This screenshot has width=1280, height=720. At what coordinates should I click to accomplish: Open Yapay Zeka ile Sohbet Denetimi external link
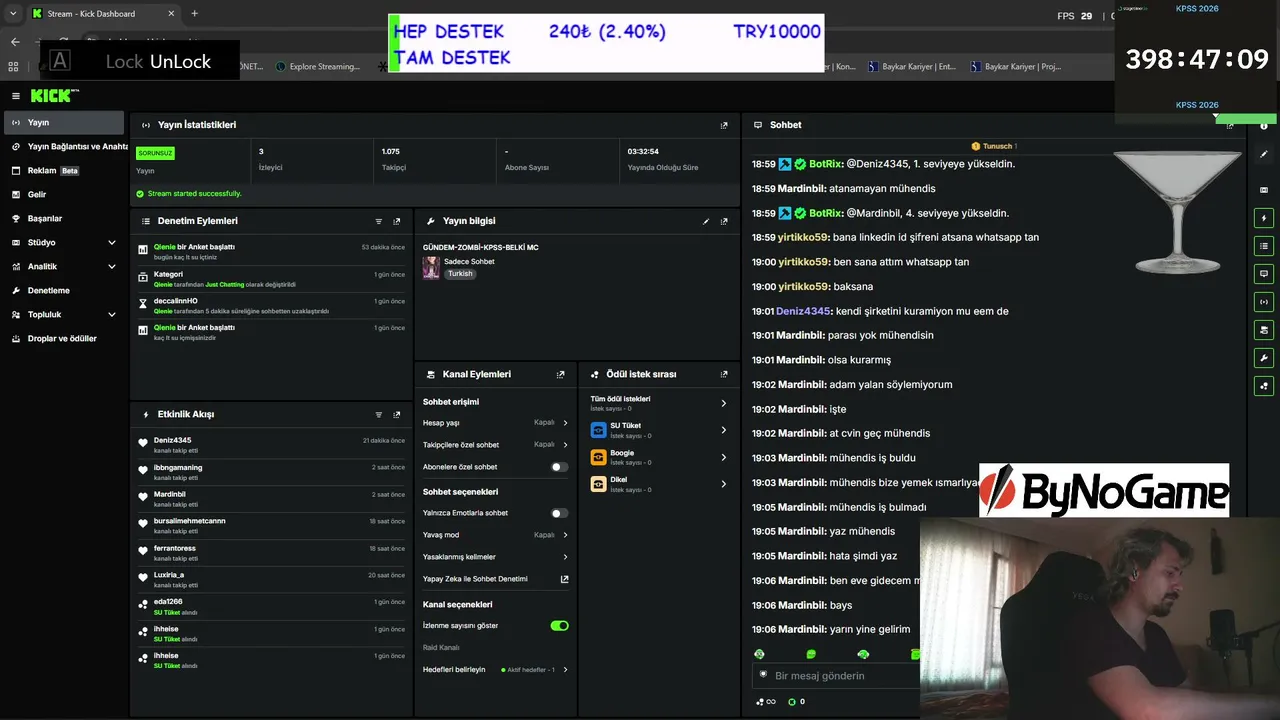pos(564,579)
